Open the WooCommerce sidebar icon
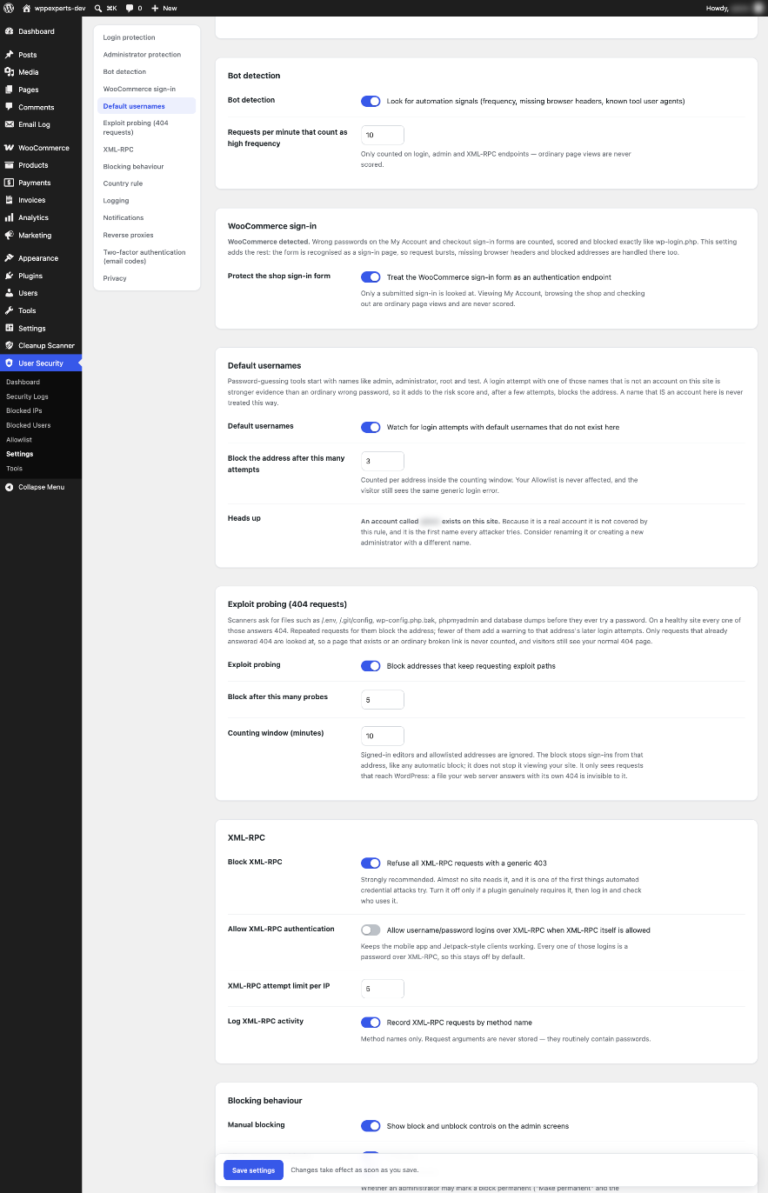Viewport: 768px width, 1193px height. (9, 148)
